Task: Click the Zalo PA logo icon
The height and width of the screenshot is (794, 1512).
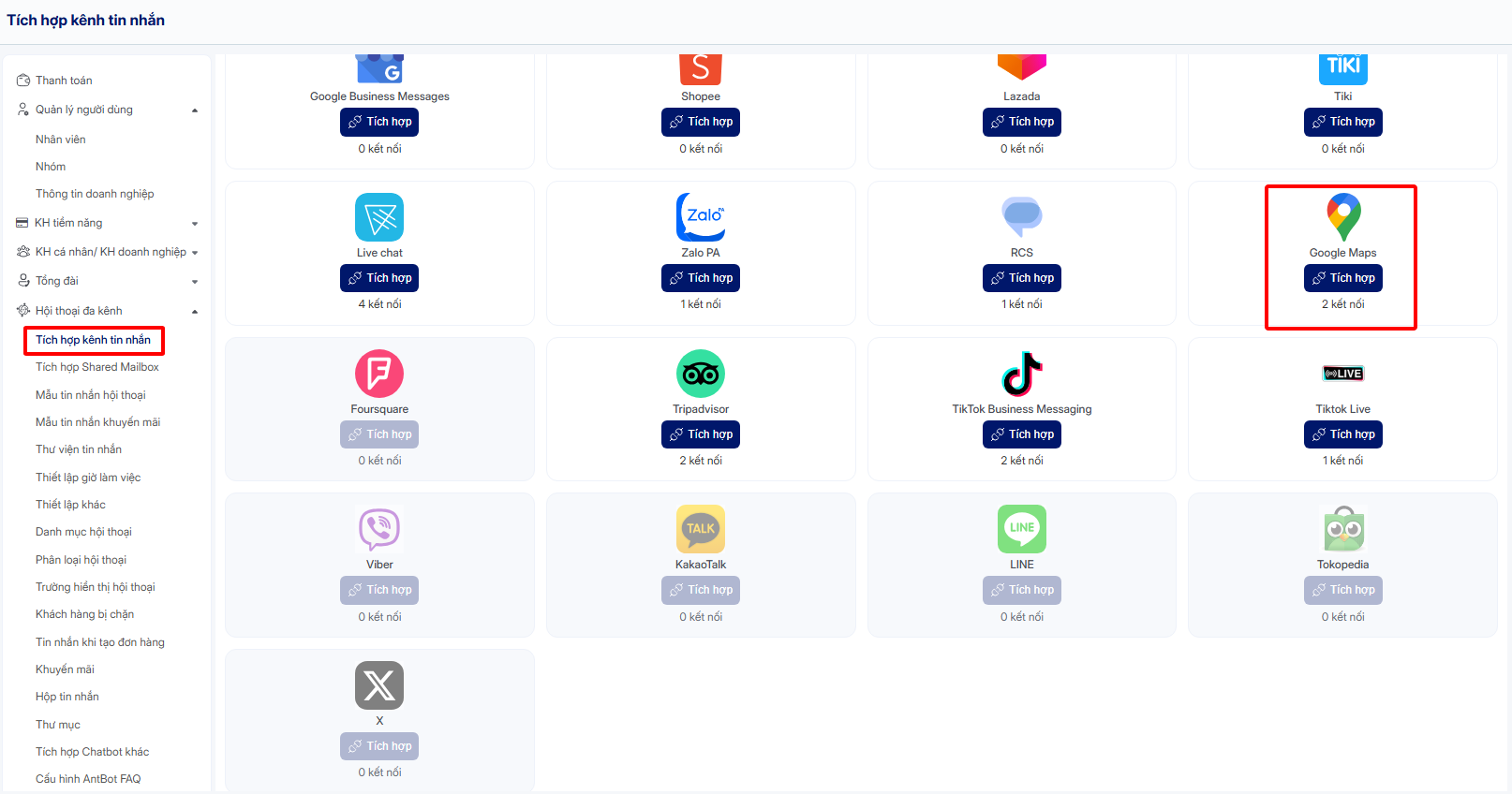Action: pyautogui.click(x=701, y=217)
